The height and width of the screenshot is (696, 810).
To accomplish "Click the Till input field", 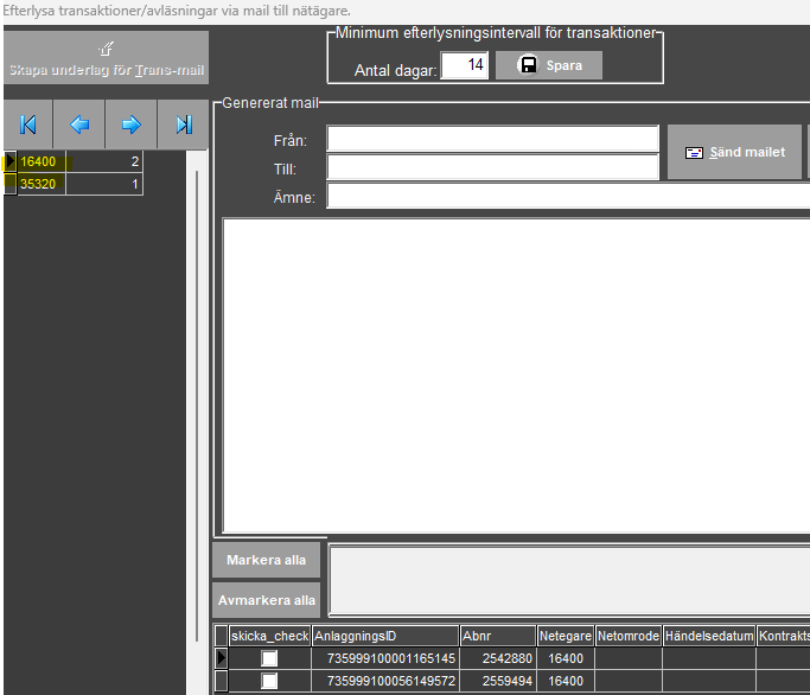I will (x=492, y=167).
